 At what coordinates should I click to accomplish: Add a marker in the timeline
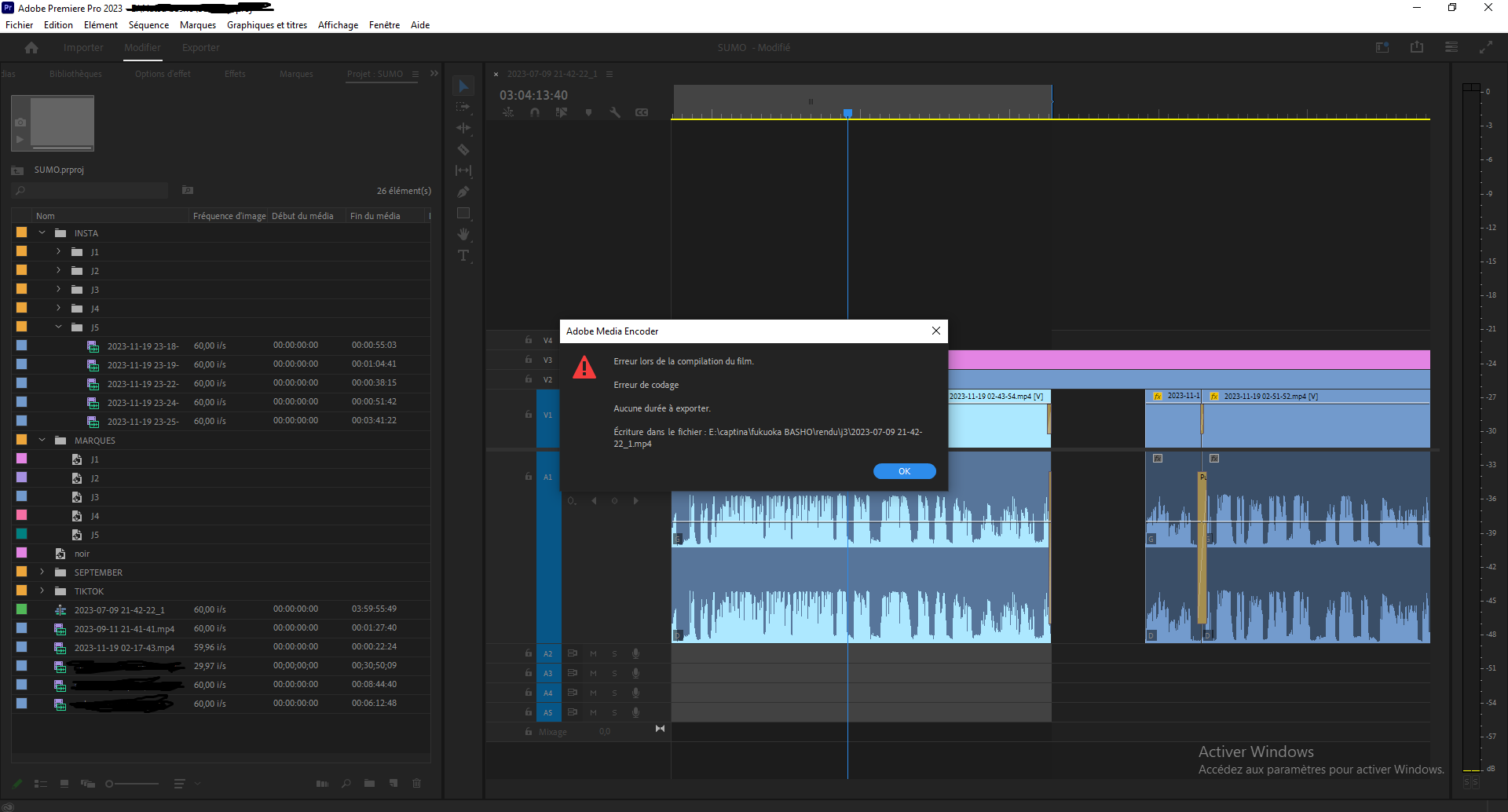pyautogui.click(x=588, y=112)
